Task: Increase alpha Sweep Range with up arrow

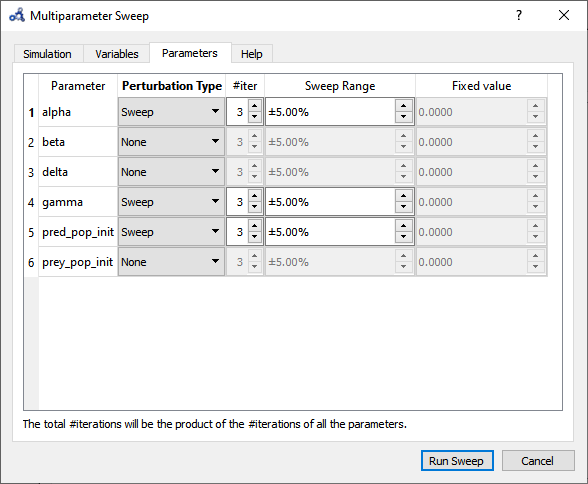Action: point(404,106)
